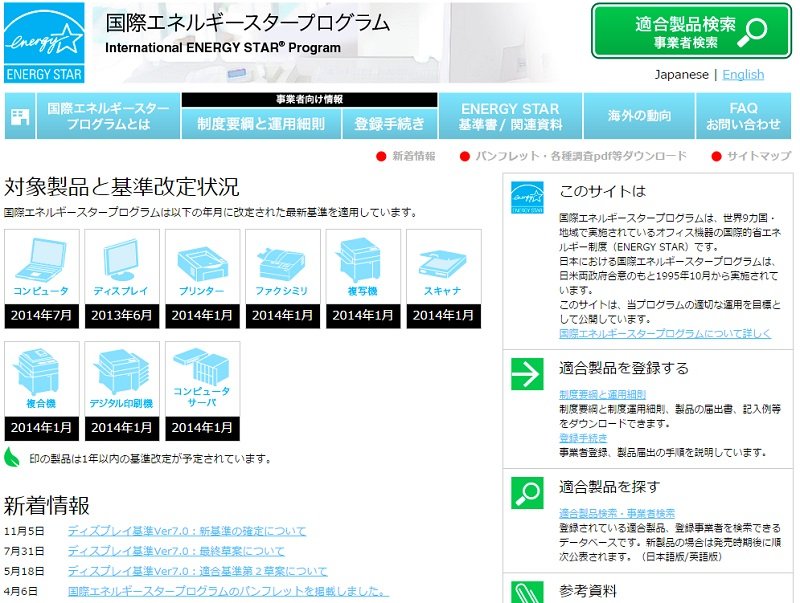Open 国際エネルギースタープログラムについて詳しく link
The image size is (800, 603).
[665, 334]
